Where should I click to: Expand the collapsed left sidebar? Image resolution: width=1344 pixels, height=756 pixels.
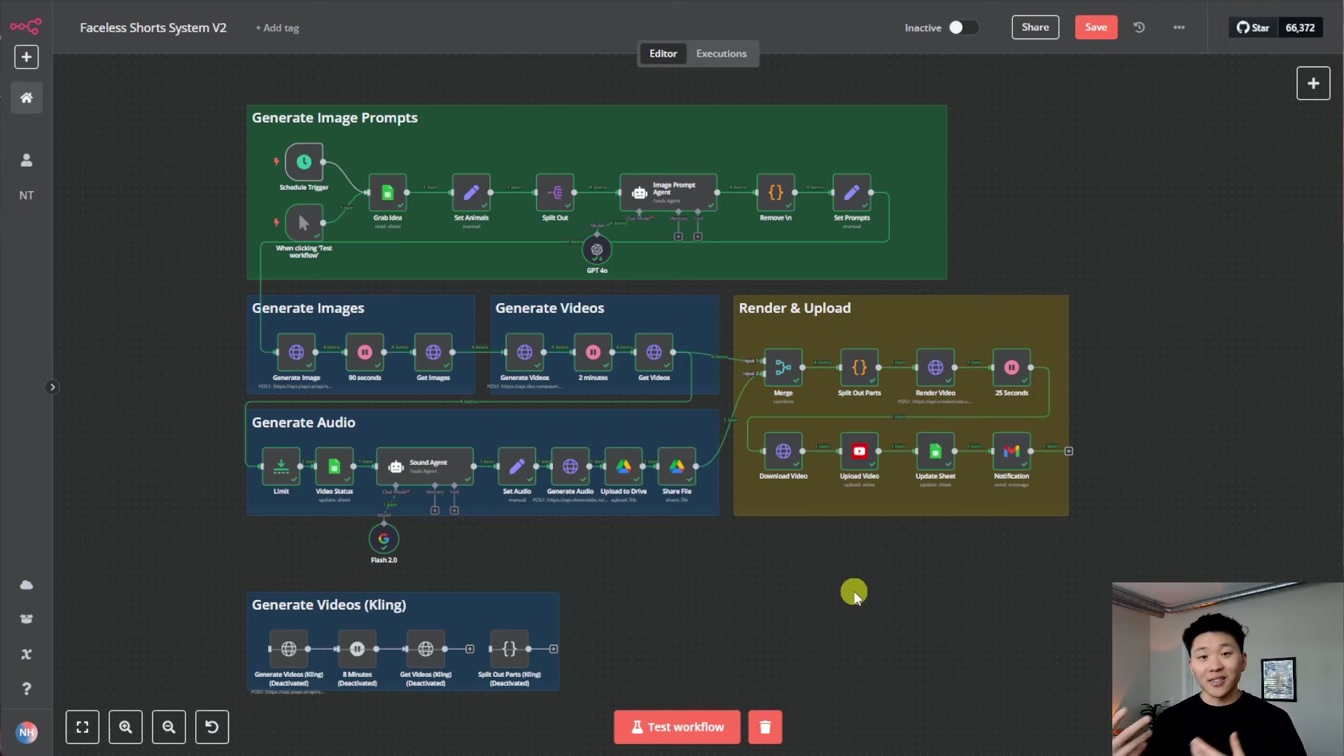(52, 387)
